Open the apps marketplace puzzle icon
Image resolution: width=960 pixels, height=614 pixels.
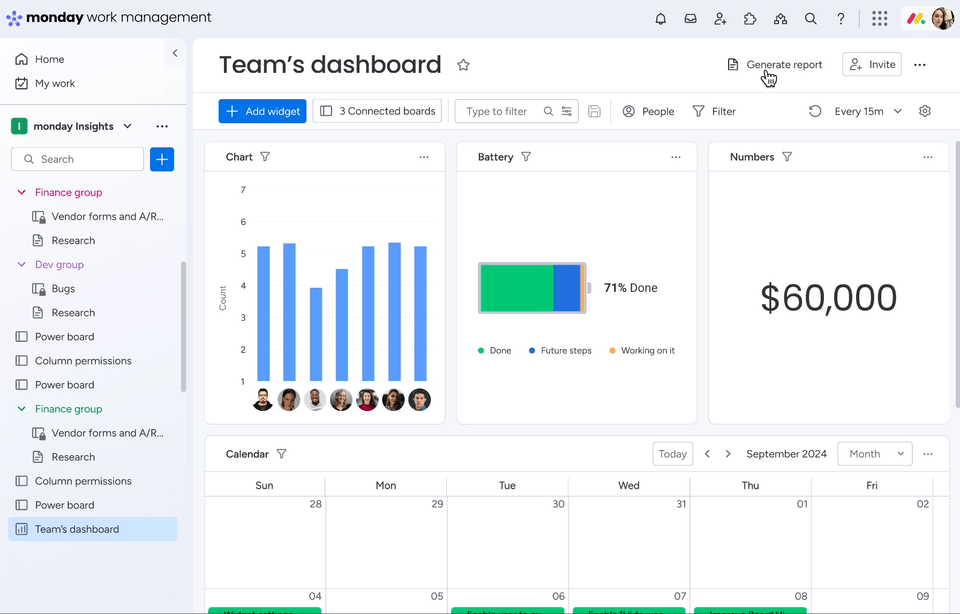(750, 18)
